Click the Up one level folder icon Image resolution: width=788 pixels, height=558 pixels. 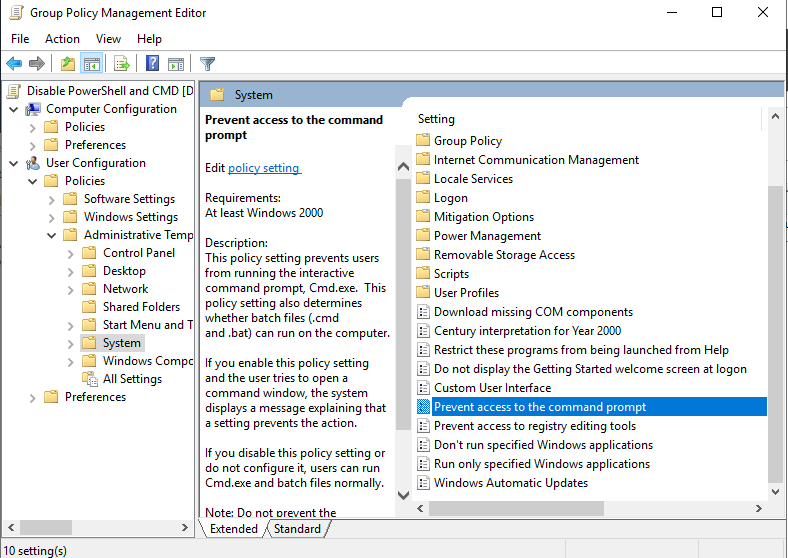tap(67, 64)
